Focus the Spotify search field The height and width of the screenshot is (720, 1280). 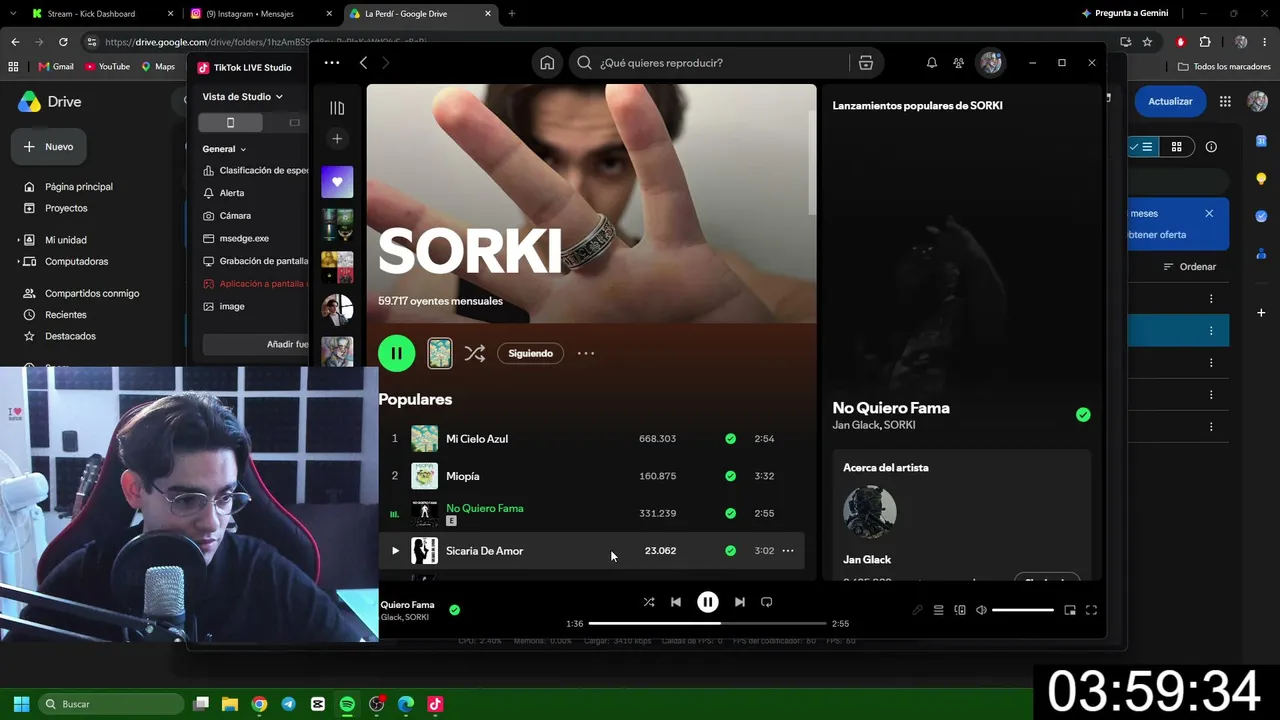click(x=709, y=63)
